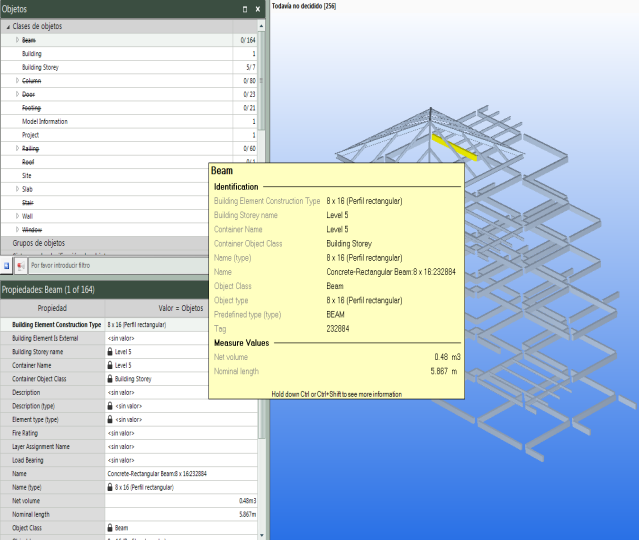Screen dimensions: 639x540
Task: Collapse the Clases de objetos section
Action: tap(7, 26)
